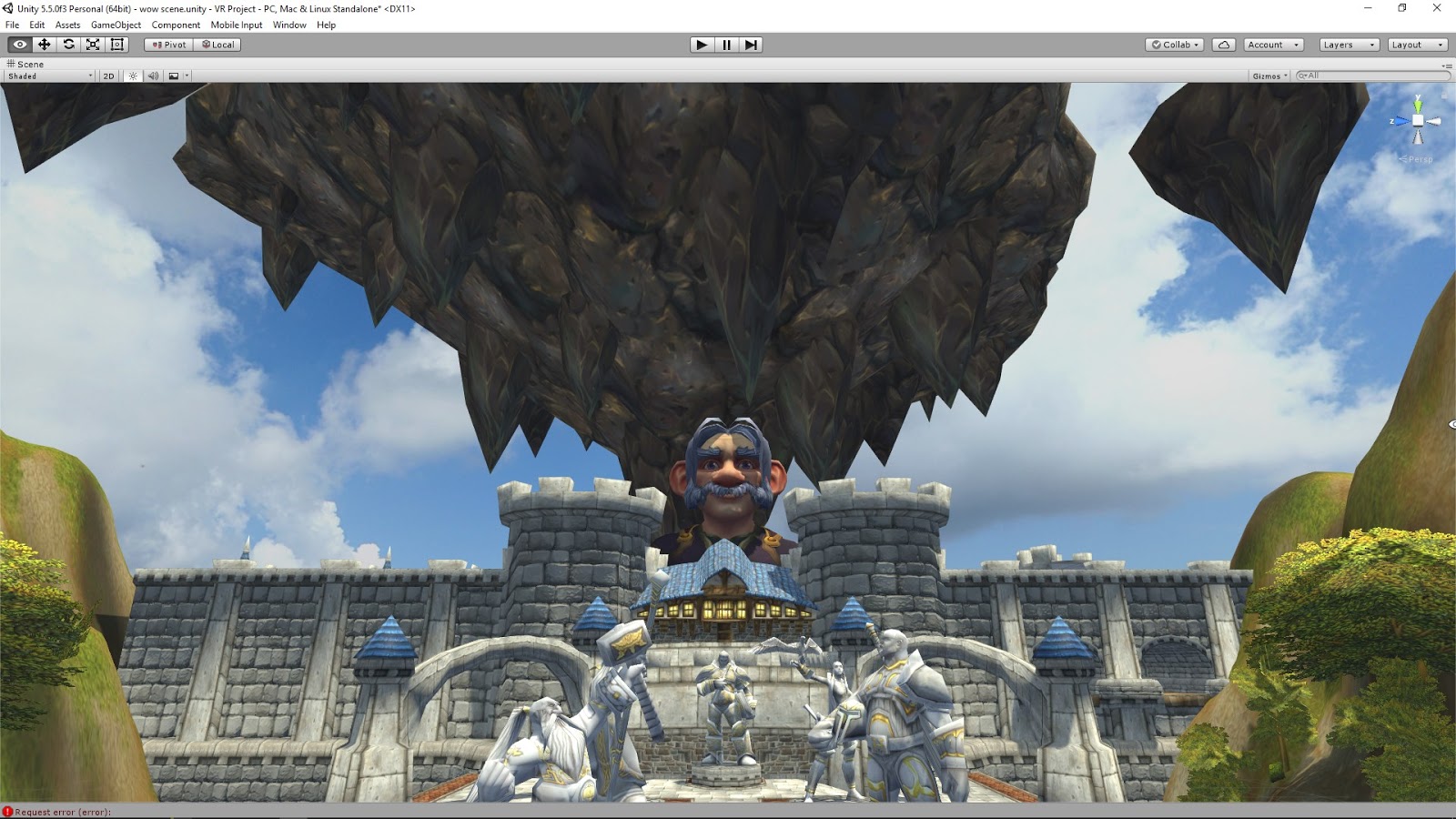Viewport: 1456px width, 819px height.
Task: Open the Window menu
Action: point(289,25)
